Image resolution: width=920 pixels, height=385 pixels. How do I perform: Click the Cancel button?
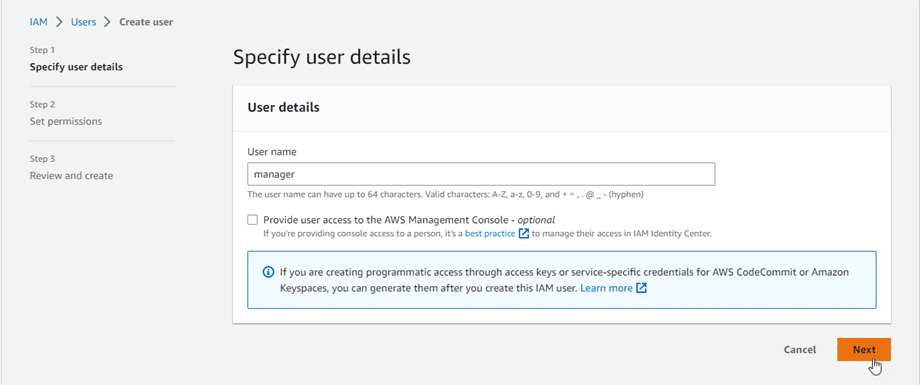tap(800, 349)
